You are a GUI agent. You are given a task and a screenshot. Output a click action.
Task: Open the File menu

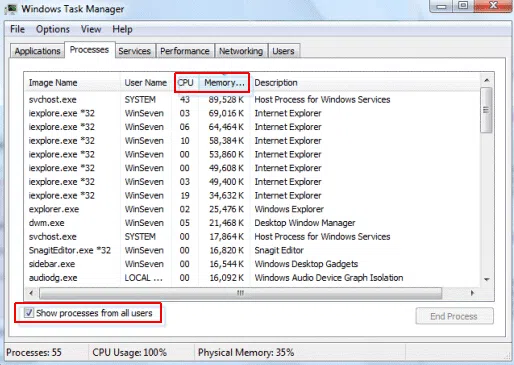click(17, 29)
